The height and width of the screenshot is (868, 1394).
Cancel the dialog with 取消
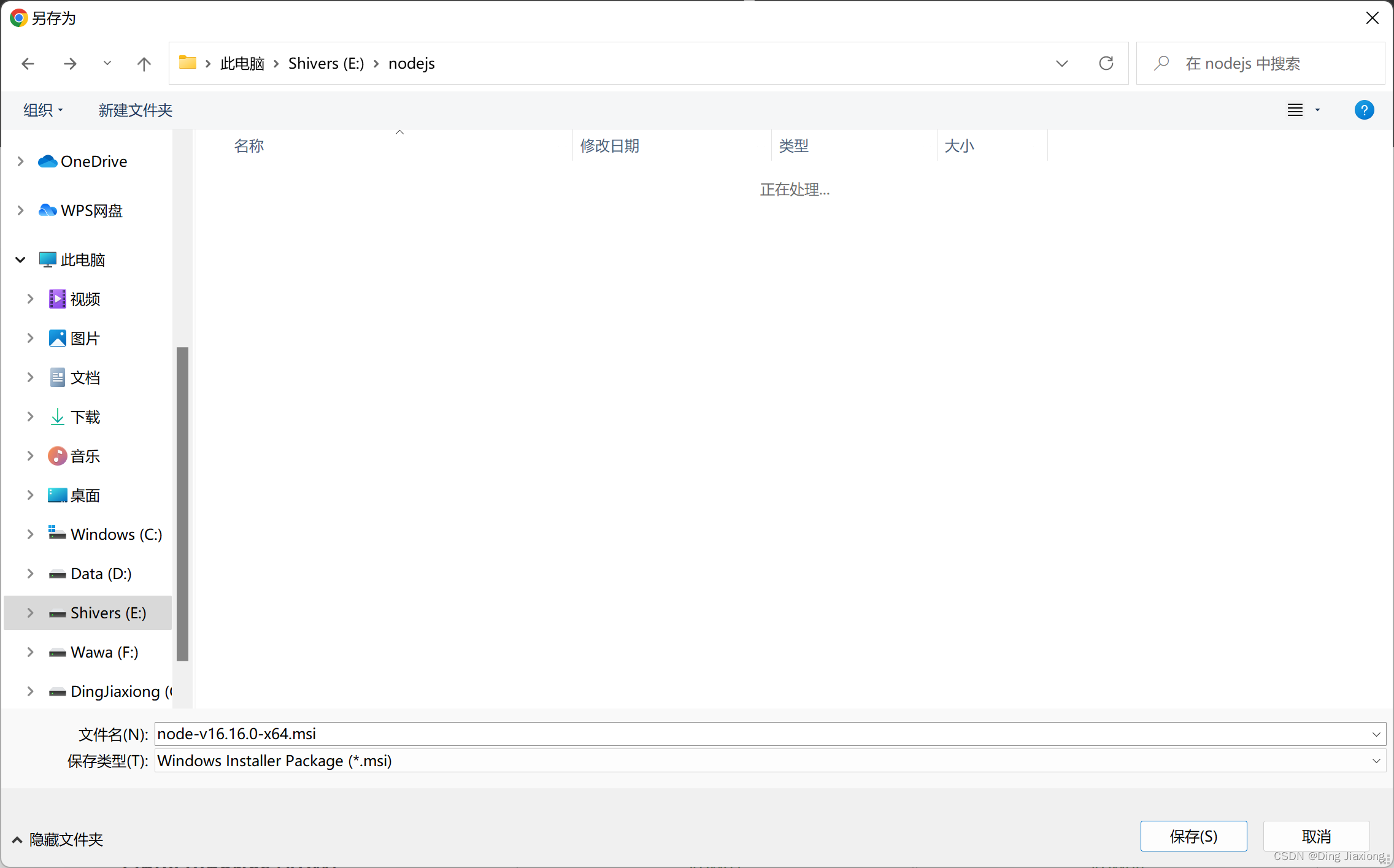[1316, 836]
